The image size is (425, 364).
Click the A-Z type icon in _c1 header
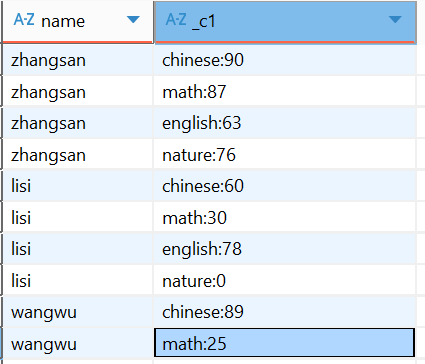(x=176, y=20)
